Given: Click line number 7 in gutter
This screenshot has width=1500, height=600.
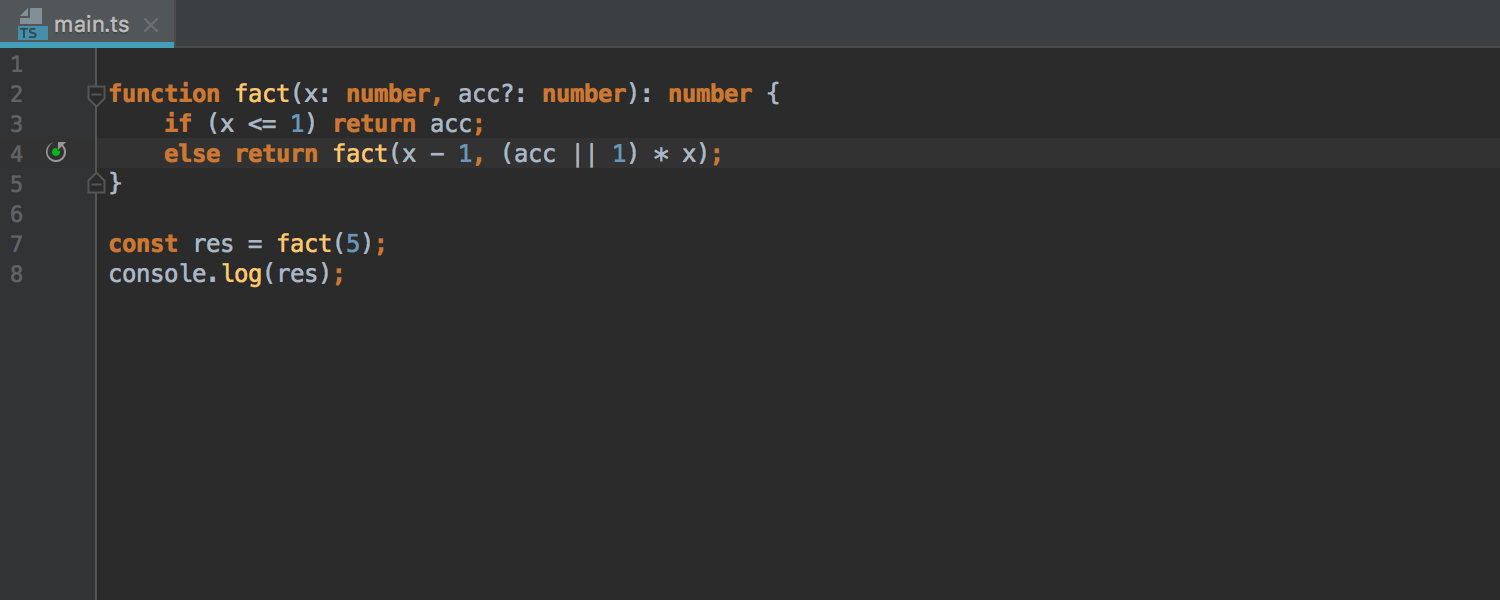Looking at the screenshot, I should coord(16,244).
